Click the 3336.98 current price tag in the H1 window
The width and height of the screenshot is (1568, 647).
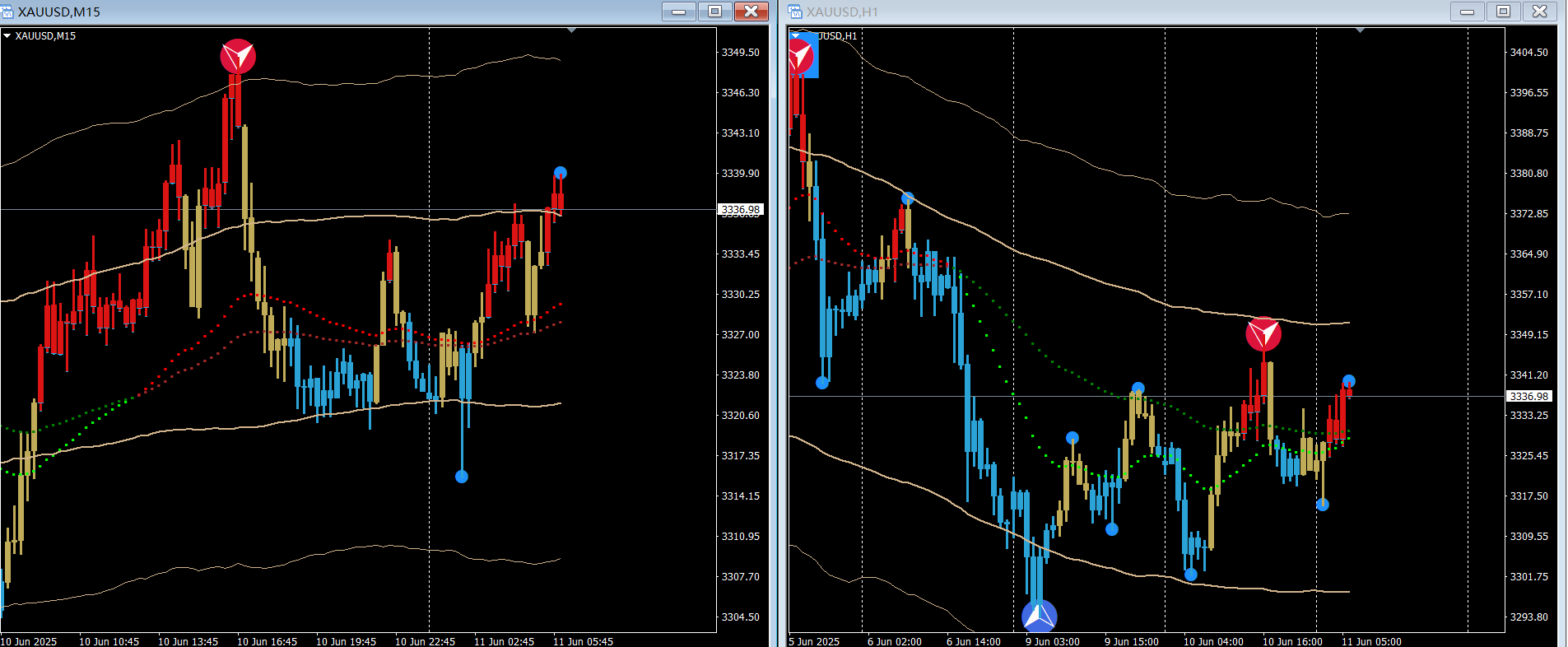(1528, 397)
